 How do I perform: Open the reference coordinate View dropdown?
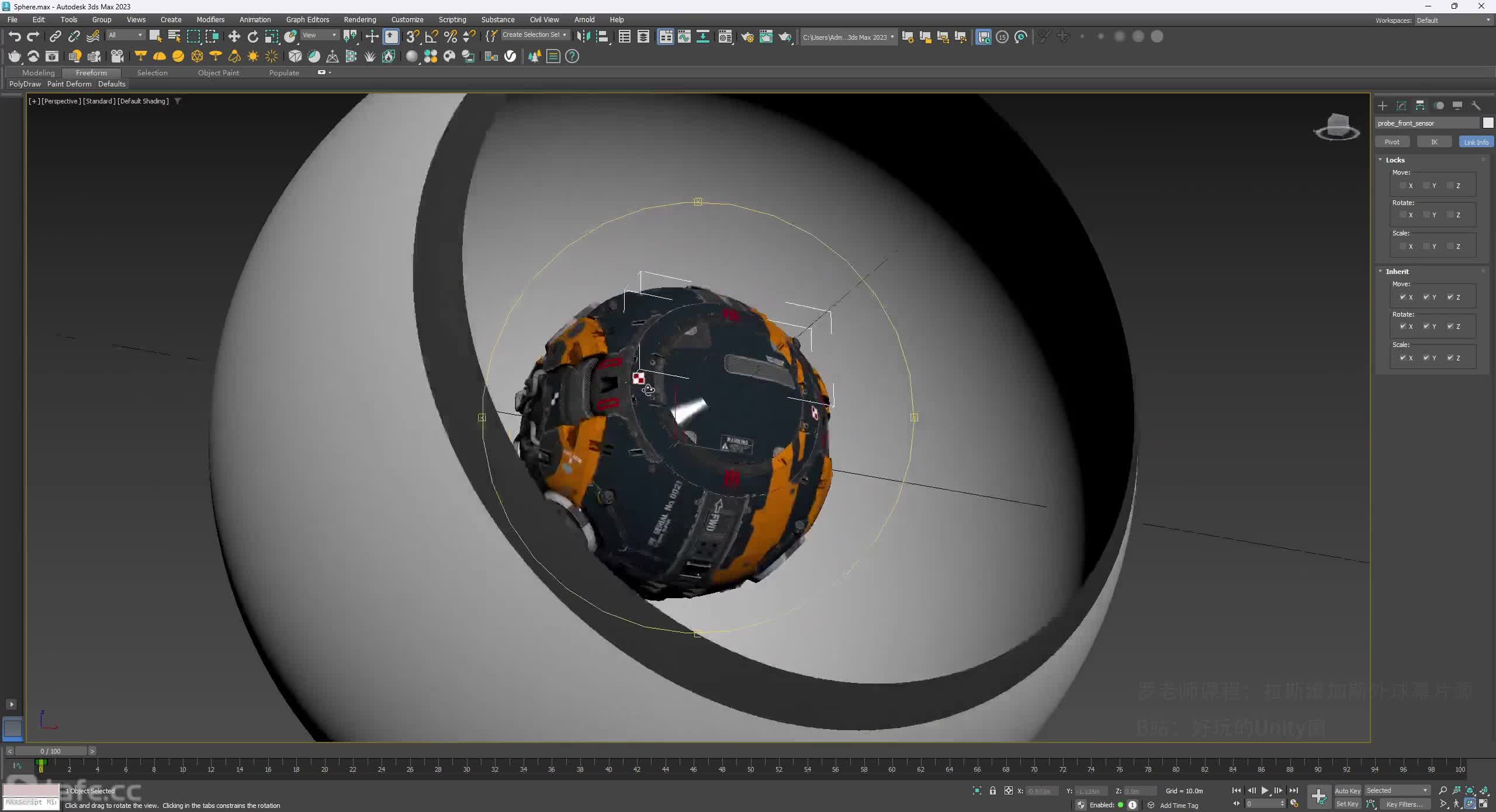point(320,35)
